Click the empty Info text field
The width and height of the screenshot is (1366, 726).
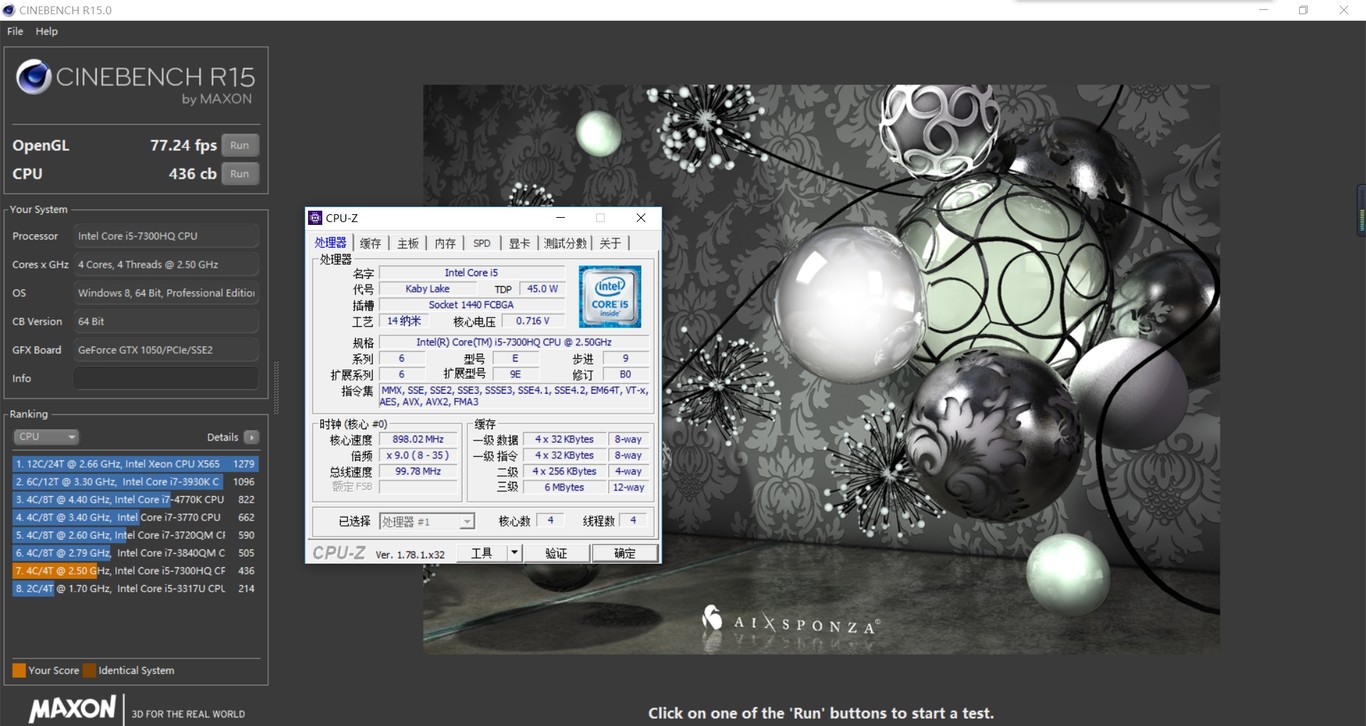[x=165, y=378]
